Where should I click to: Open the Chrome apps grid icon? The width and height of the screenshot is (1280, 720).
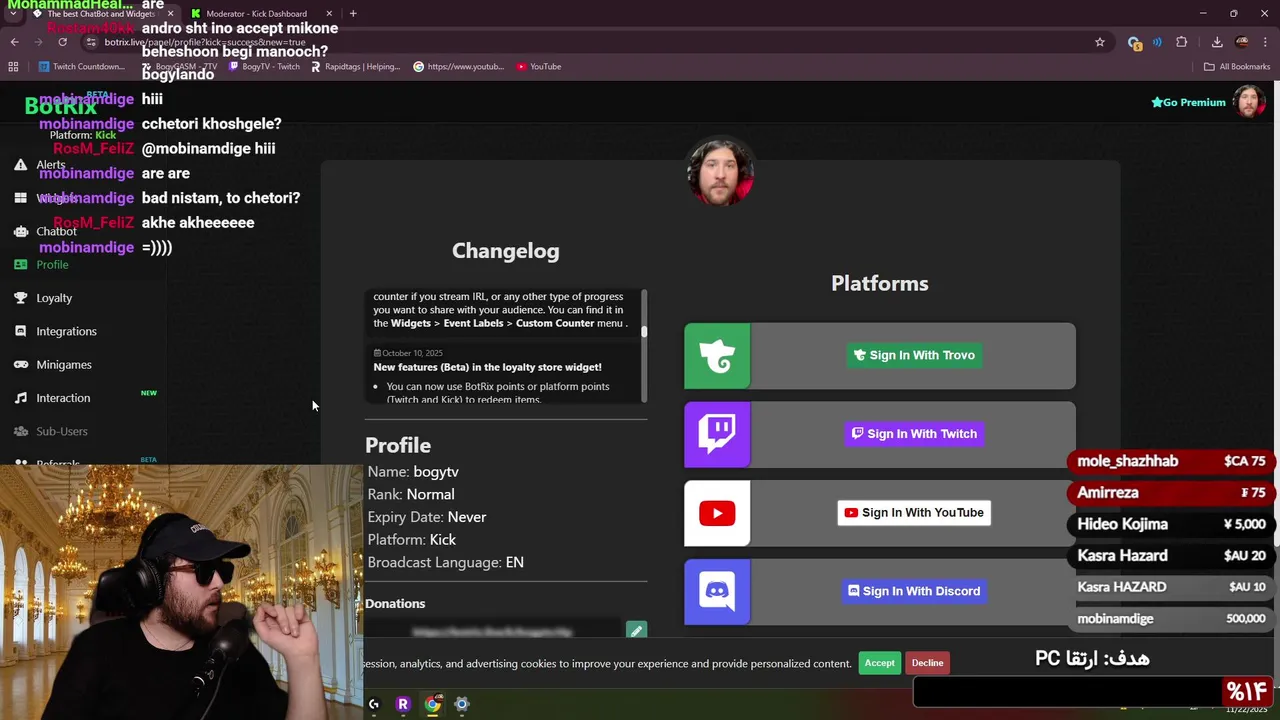point(13,67)
